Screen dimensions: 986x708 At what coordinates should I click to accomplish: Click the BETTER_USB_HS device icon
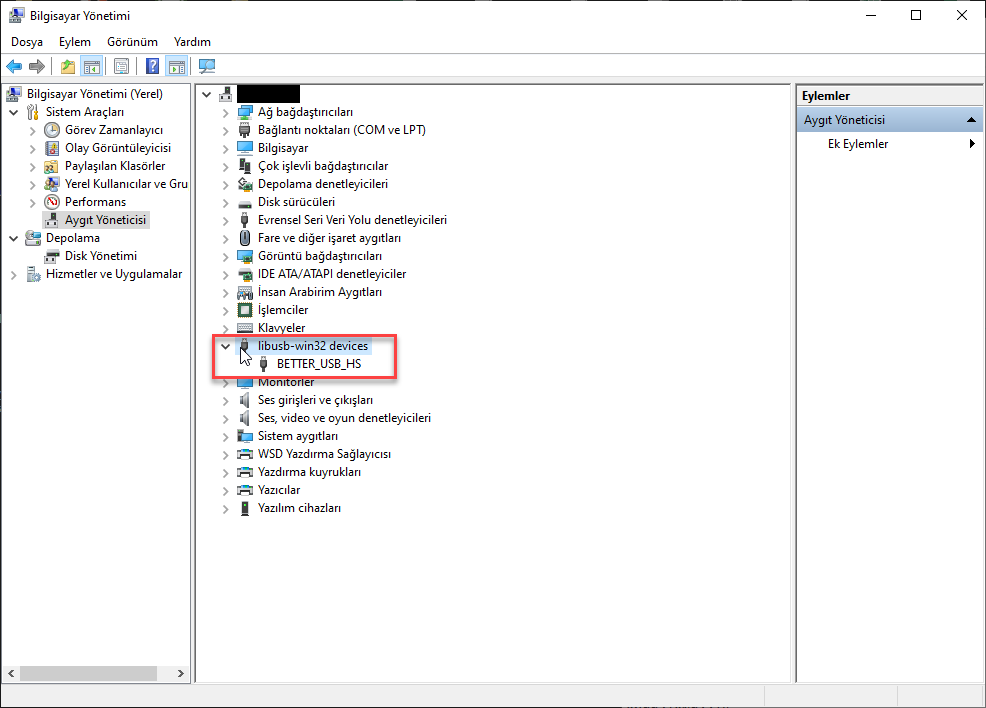click(x=263, y=364)
